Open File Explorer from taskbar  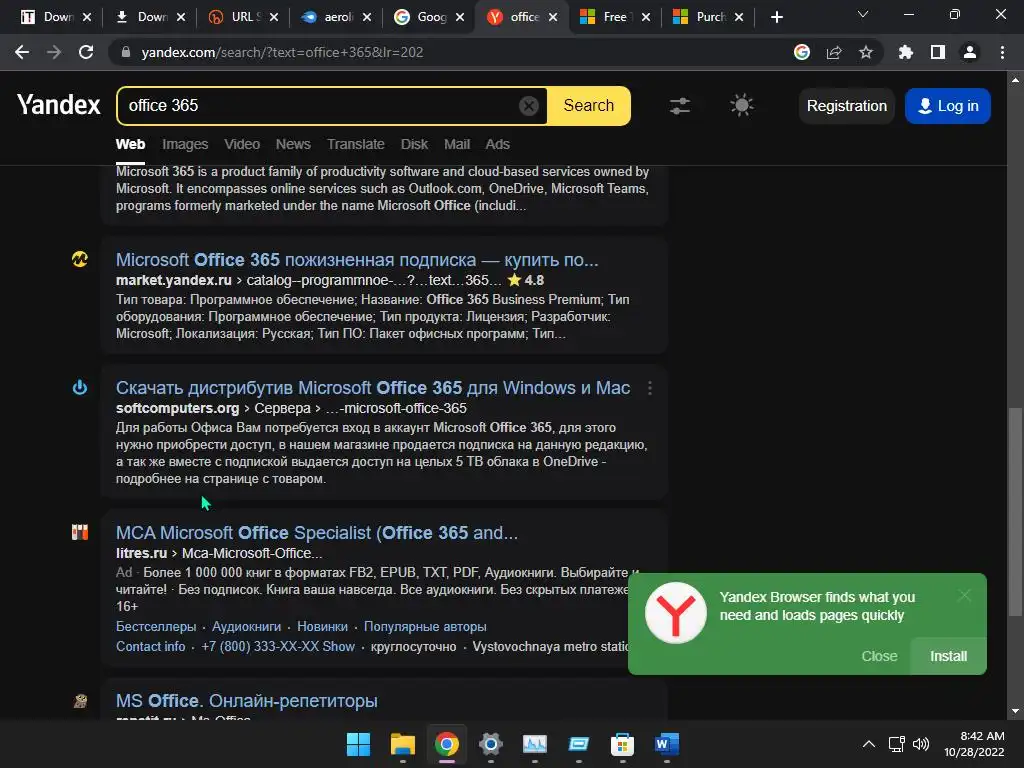pos(402,744)
